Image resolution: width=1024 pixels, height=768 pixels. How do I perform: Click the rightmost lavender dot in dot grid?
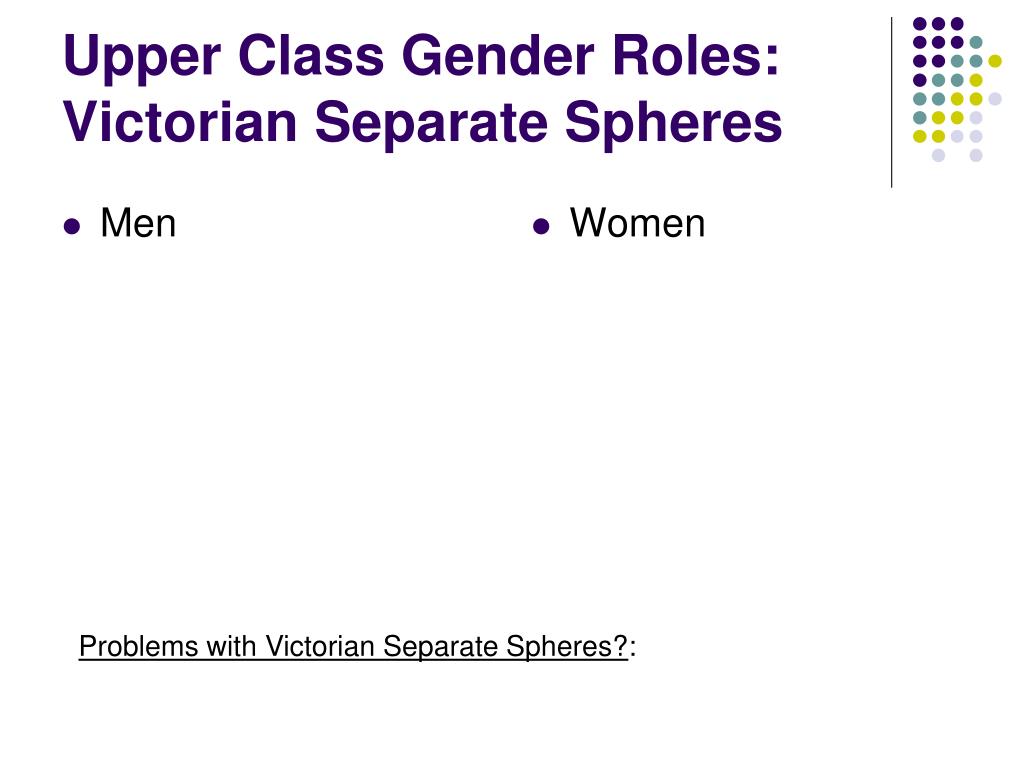(x=995, y=99)
